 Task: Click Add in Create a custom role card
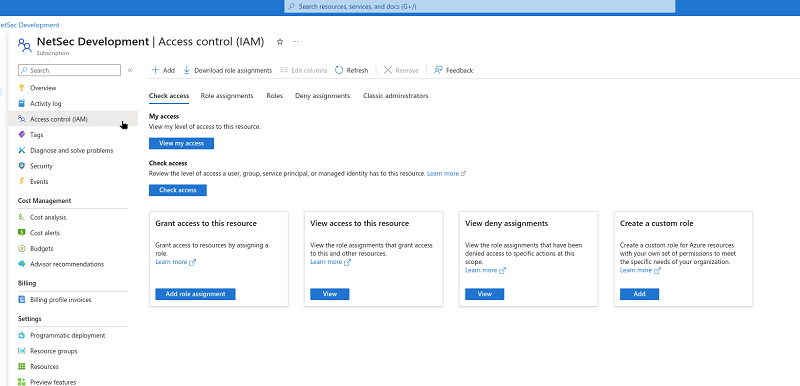pyautogui.click(x=639, y=294)
